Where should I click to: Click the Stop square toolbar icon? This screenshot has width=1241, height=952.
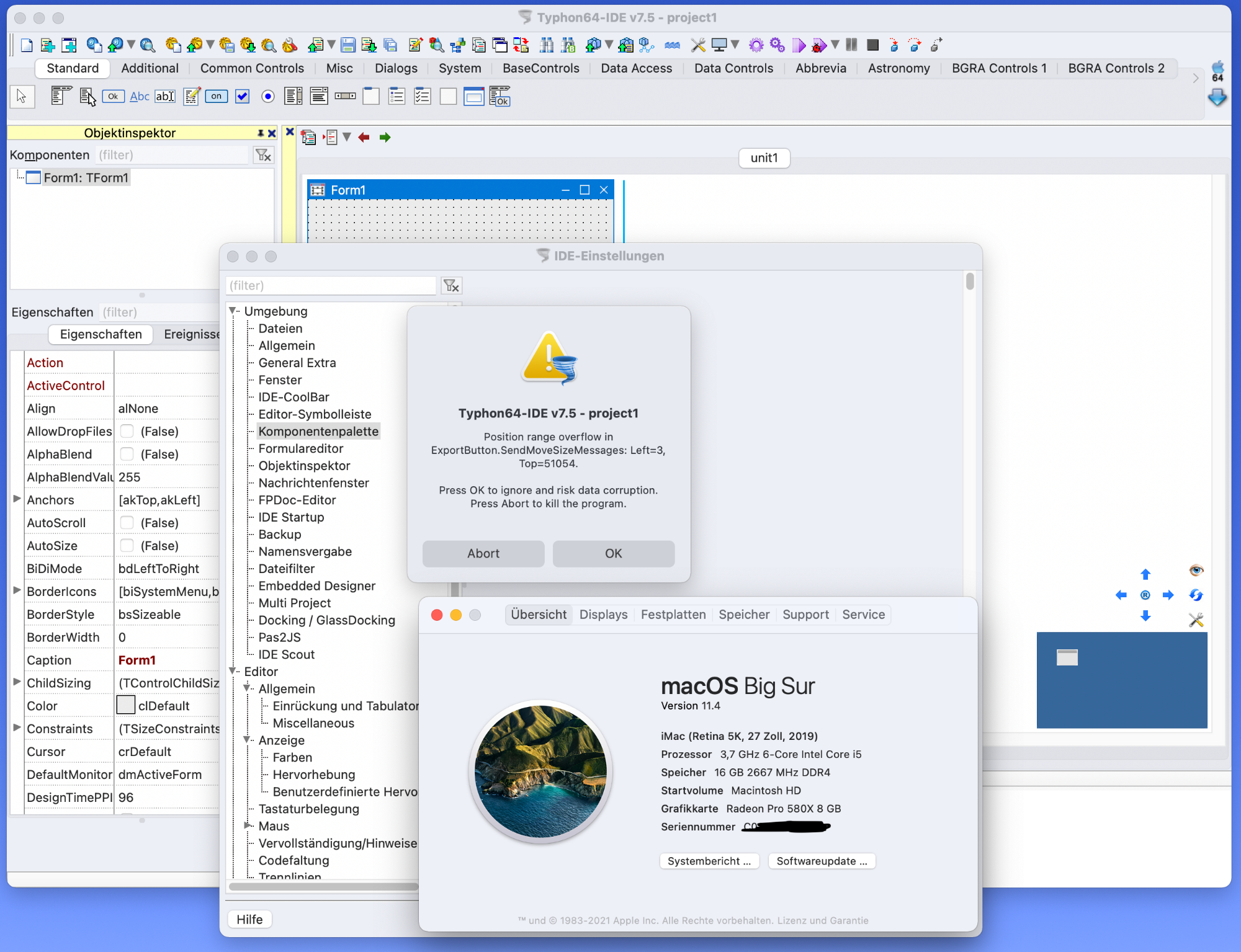(x=872, y=45)
